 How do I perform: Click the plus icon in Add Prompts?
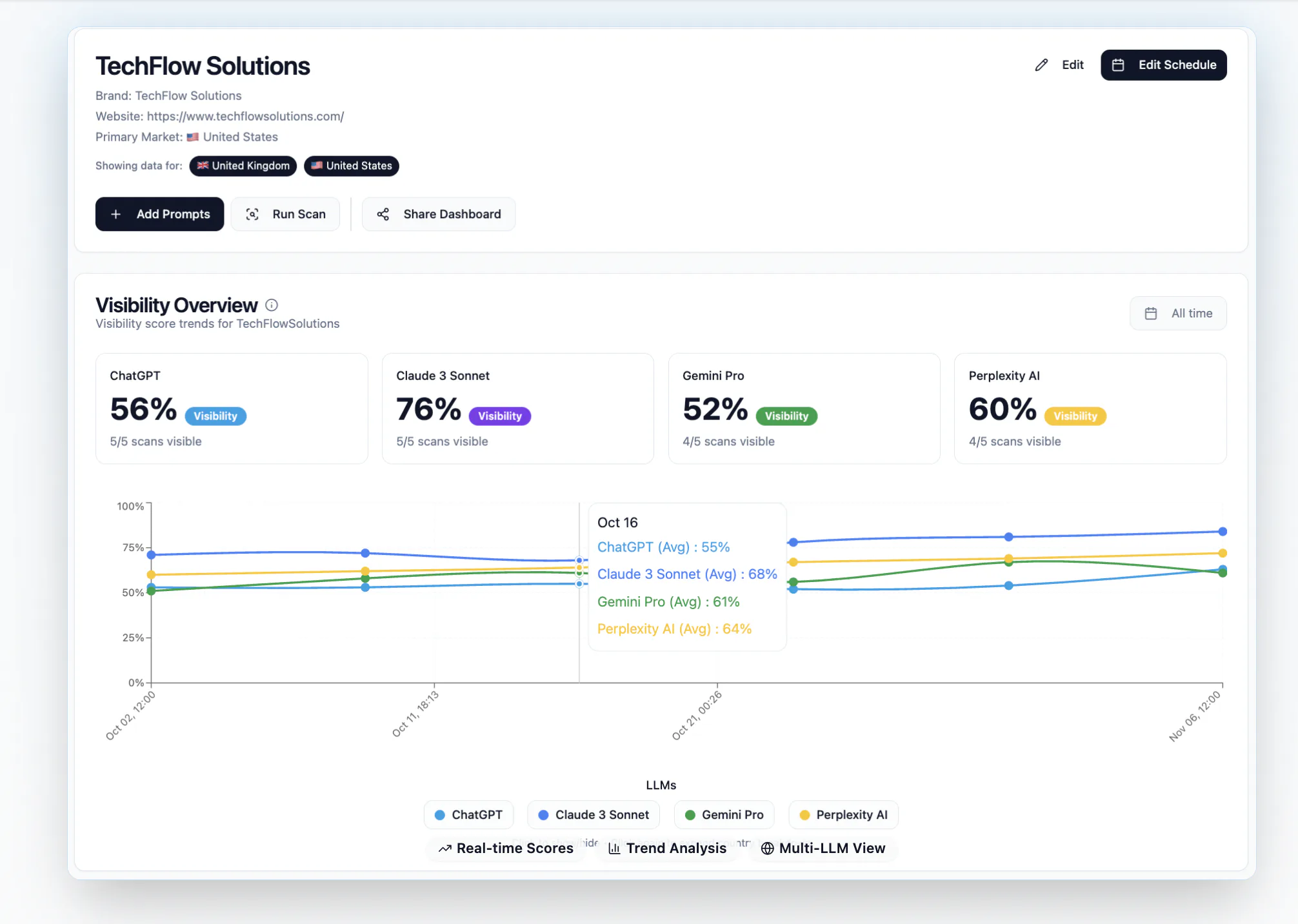[116, 214]
